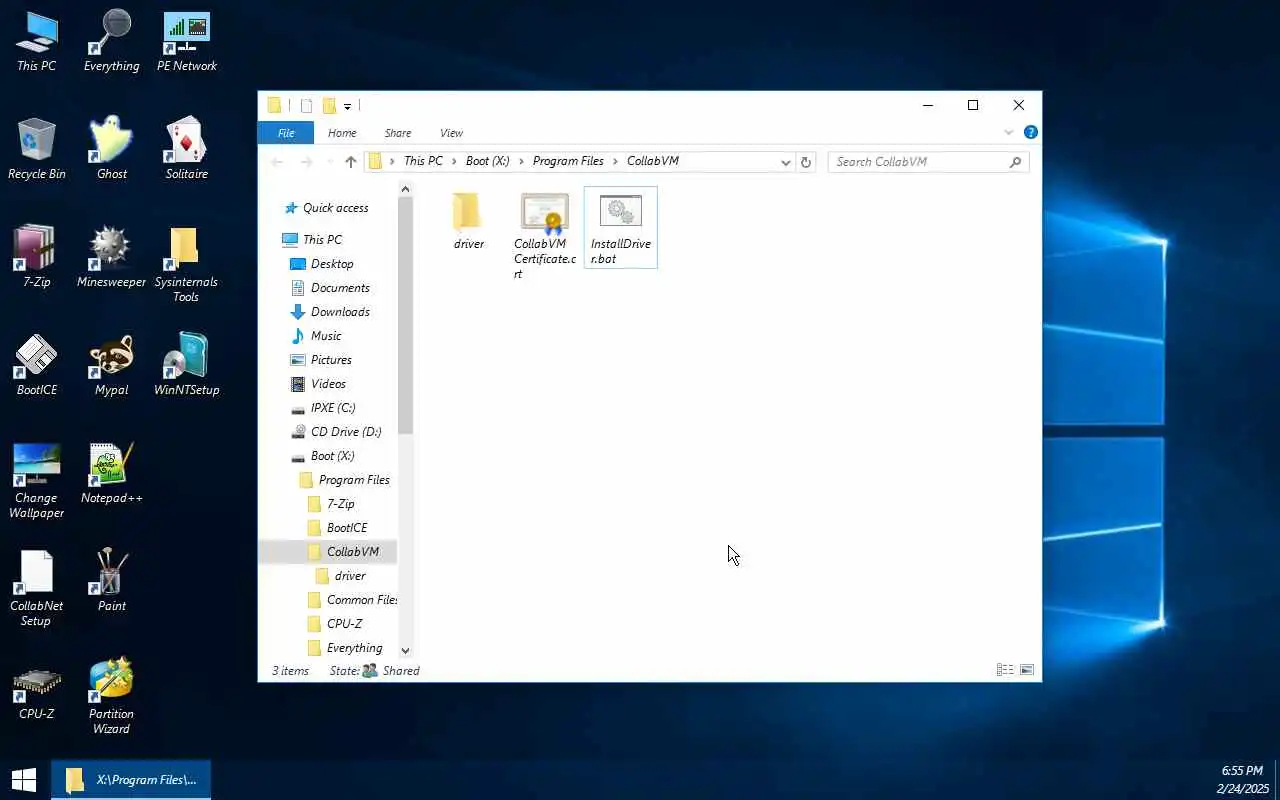The height and width of the screenshot is (800, 1280).
Task: Select Common Files folder in tree
Action: tap(352, 600)
